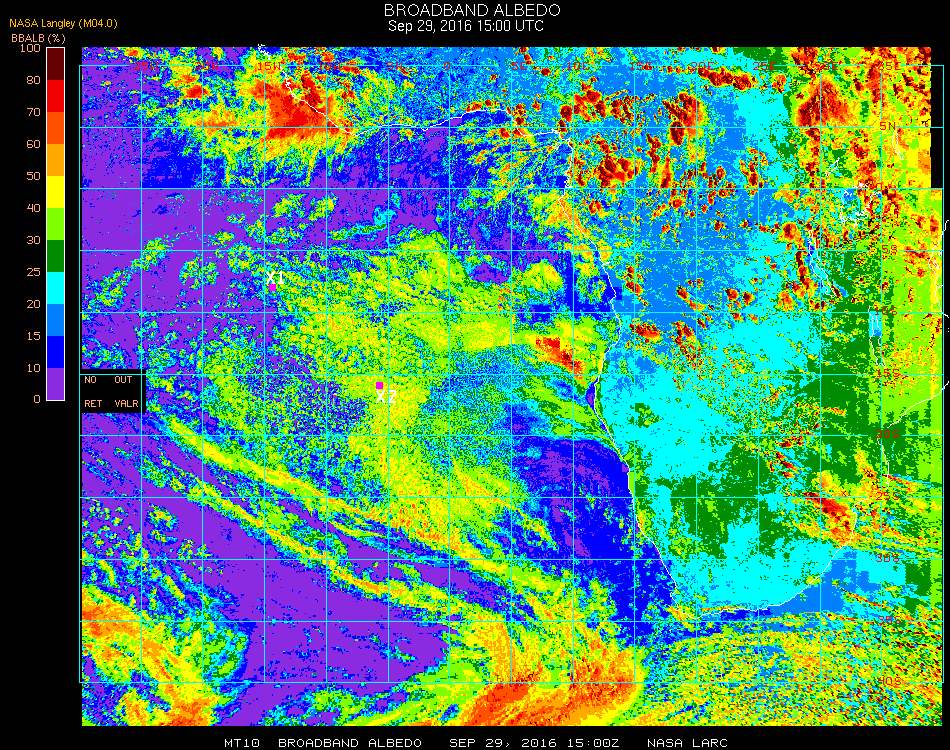Click 'MT10' in the bottom caption

coord(242,743)
